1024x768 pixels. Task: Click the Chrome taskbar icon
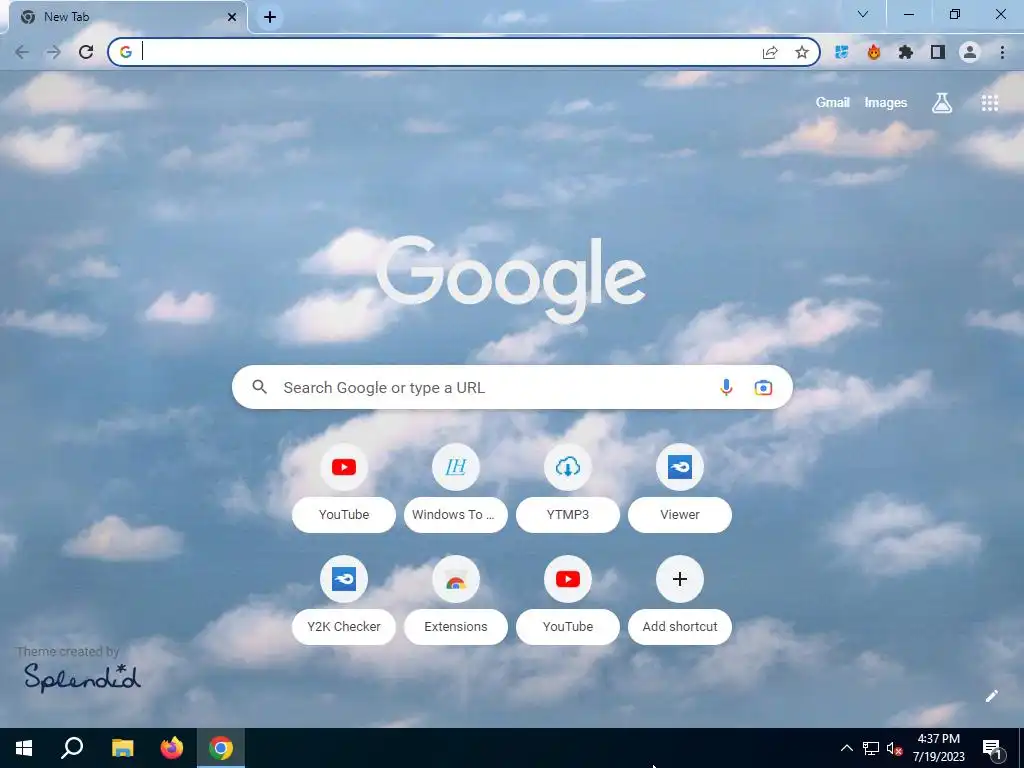pos(221,748)
